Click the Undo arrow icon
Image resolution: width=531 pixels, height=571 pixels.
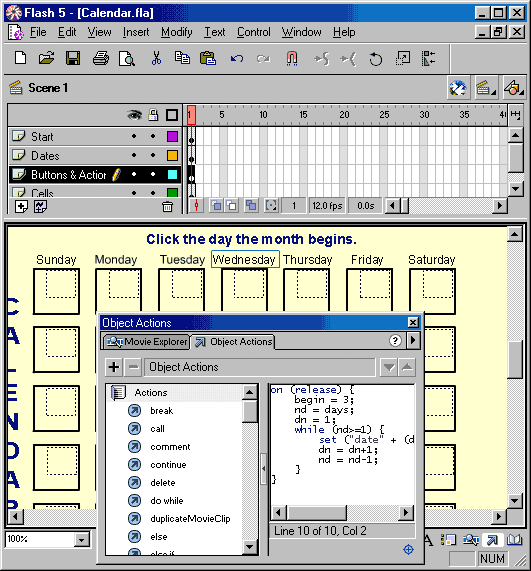pyautogui.click(x=237, y=59)
